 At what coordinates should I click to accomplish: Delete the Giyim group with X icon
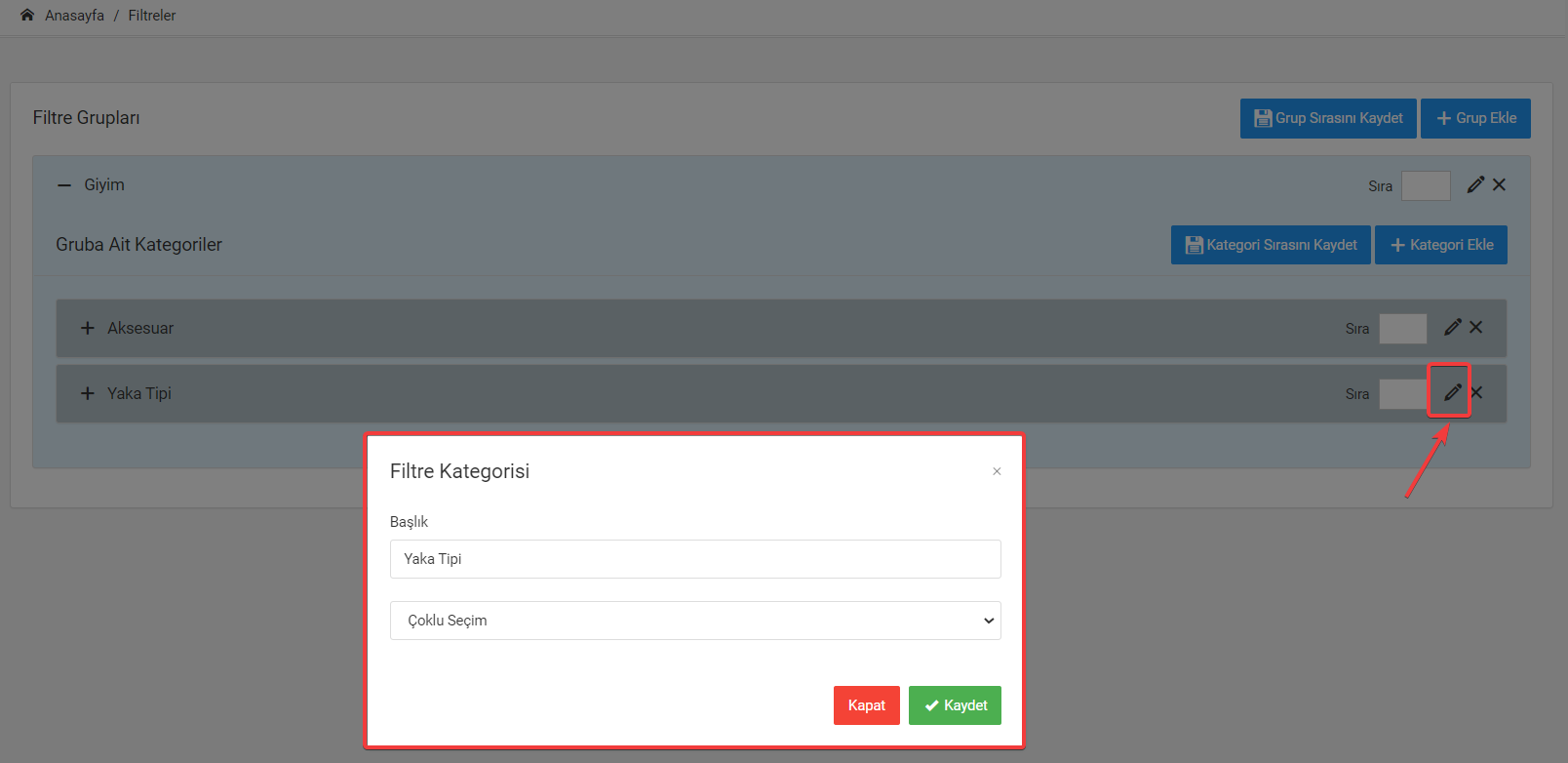tap(1500, 184)
